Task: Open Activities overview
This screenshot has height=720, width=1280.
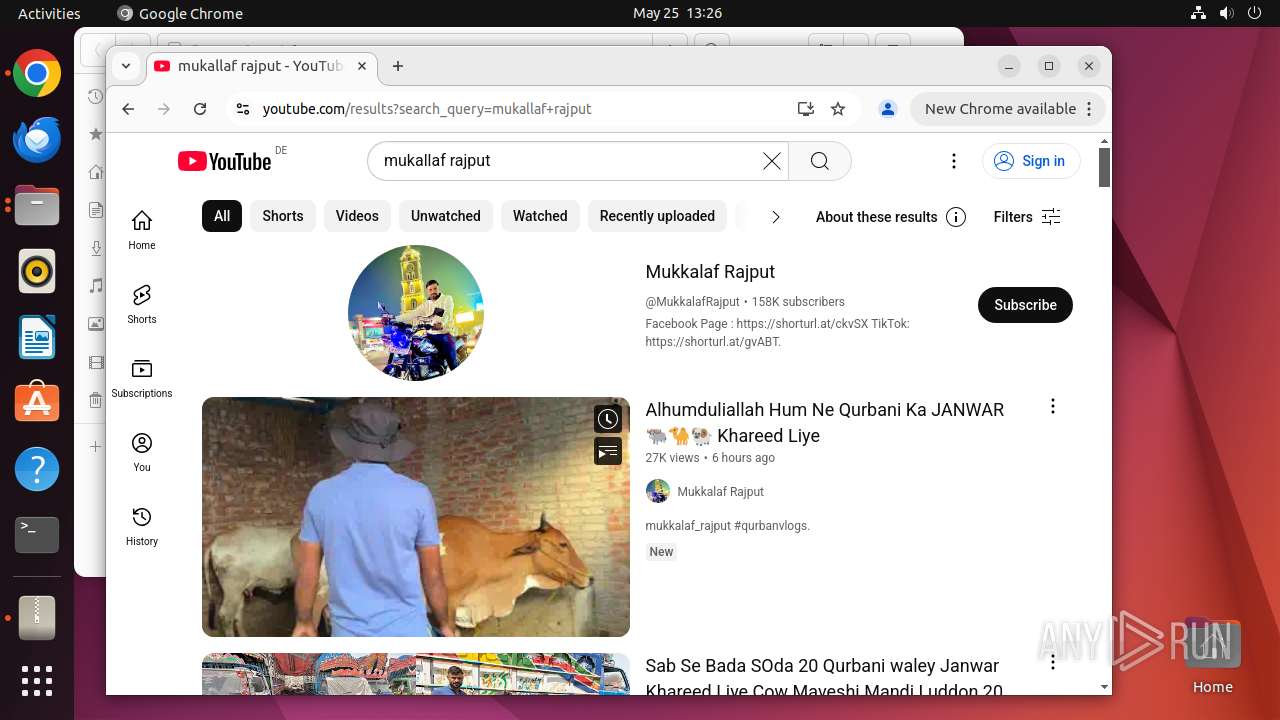Action: (49, 13)
